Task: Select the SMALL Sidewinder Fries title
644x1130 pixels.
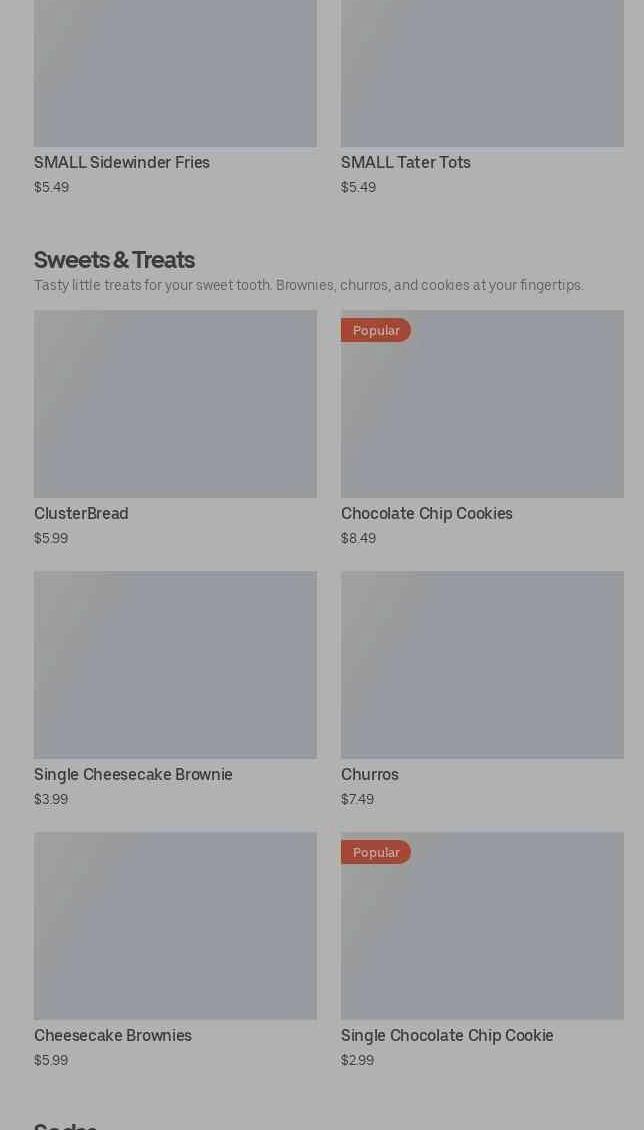Action: (x=122, y=163)
